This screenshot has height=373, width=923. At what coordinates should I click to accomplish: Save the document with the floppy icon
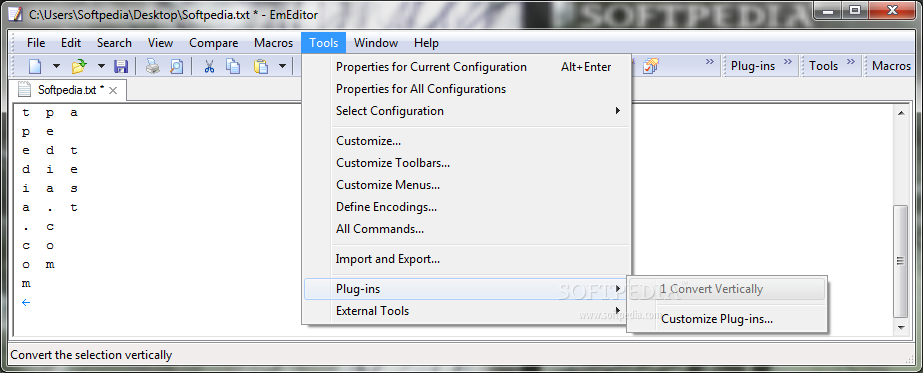click(x=121, y=66)
